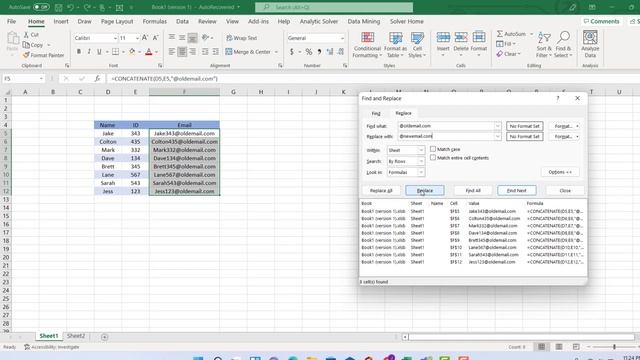
Task: Apply Underline formatting
Action: (x=99, y=52)
